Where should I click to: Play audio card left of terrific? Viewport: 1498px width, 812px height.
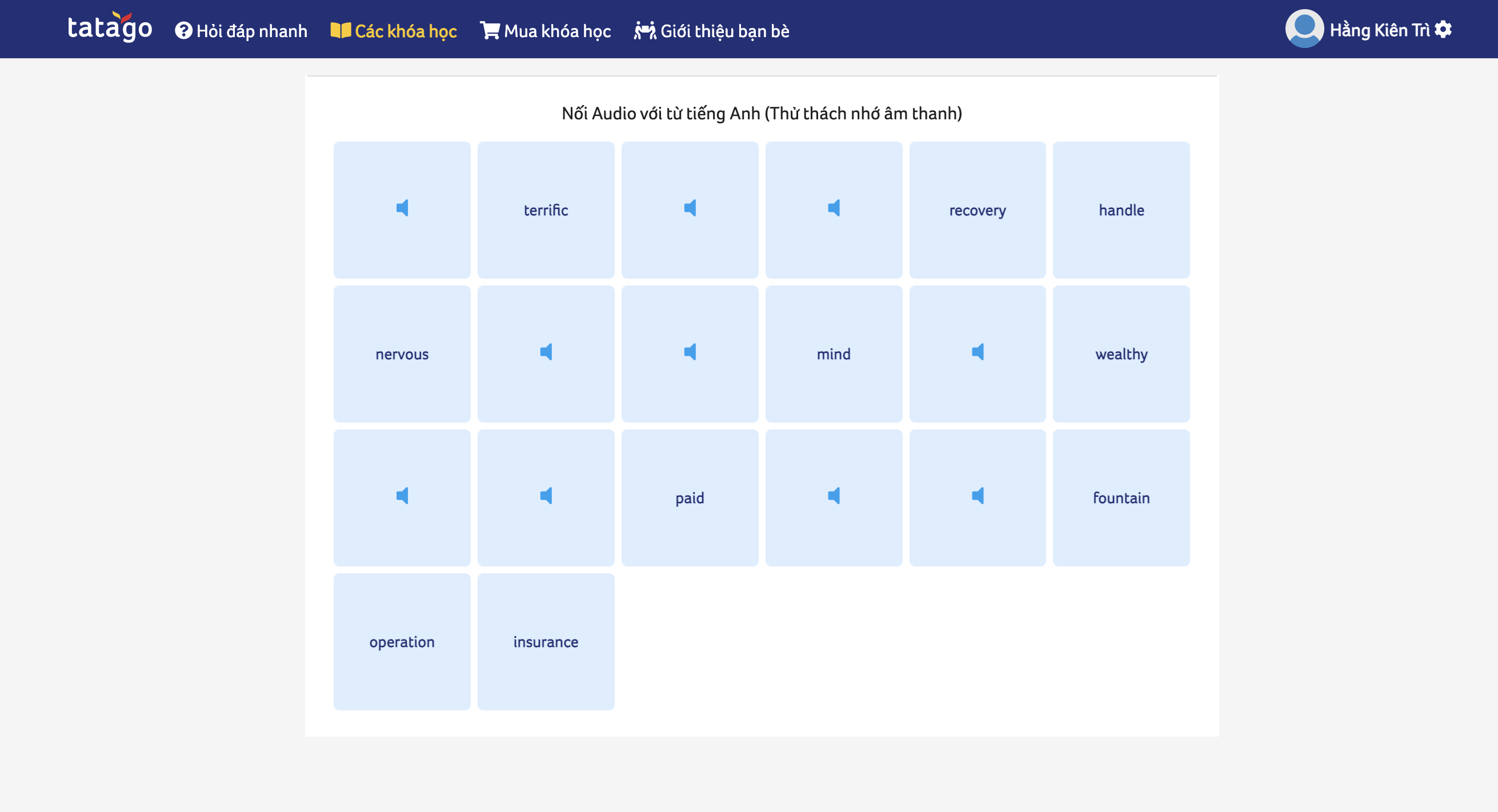[x=402, y=209]
